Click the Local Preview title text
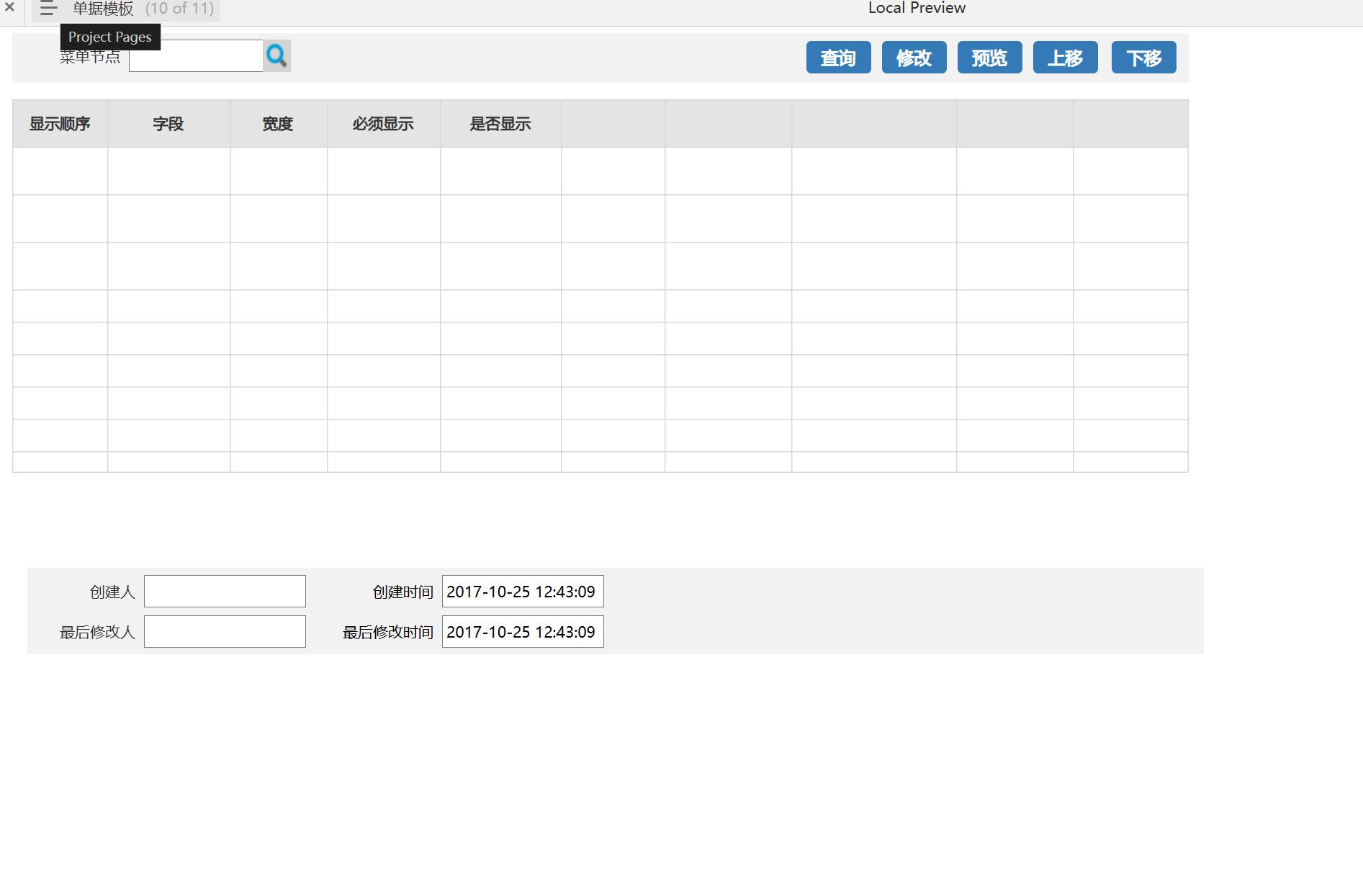Screen dimensions: 1363x896 (x=917, y=8)
